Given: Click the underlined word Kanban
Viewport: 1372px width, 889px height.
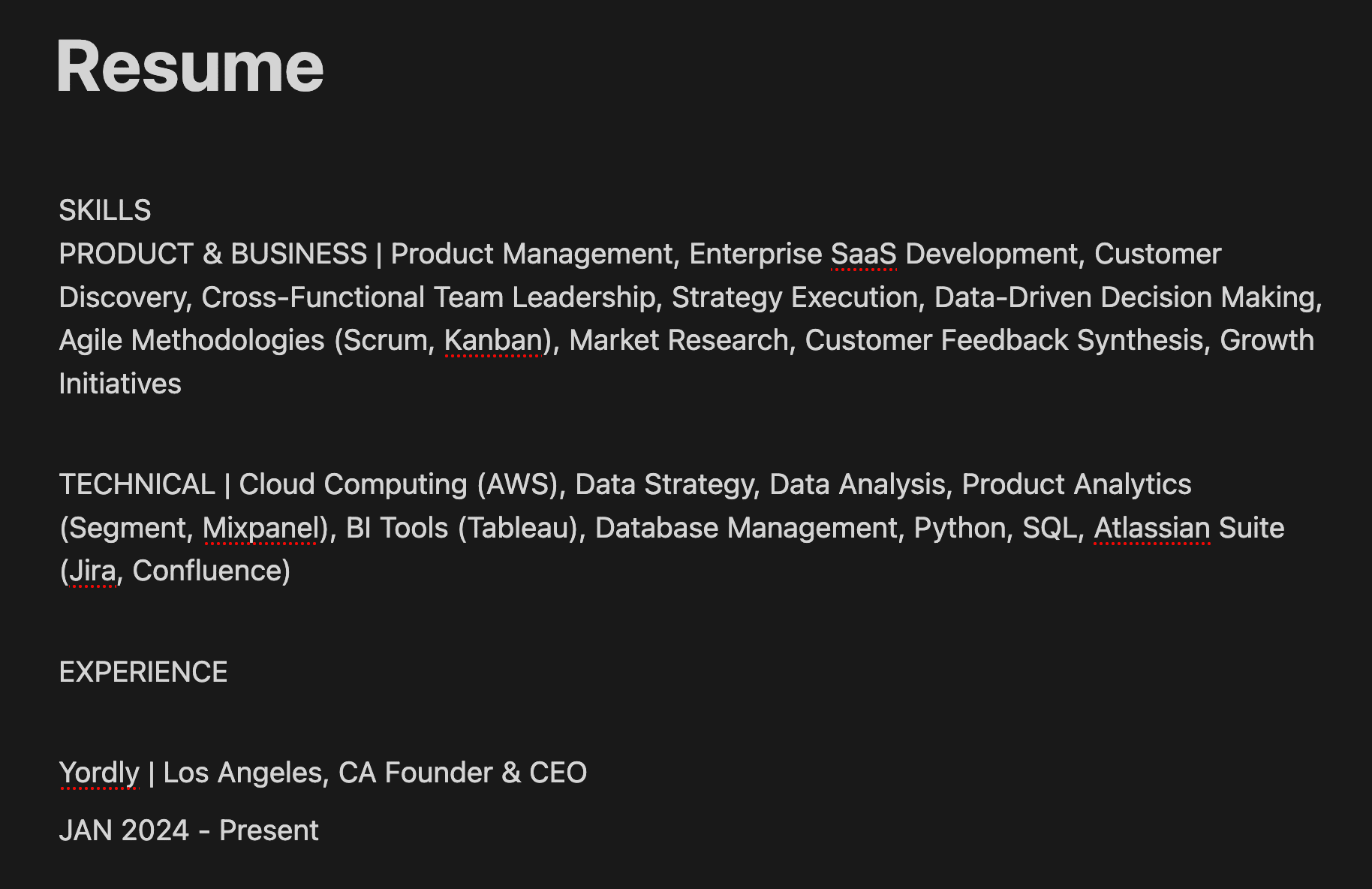Looking at the screenshot, I should (493, 340).
